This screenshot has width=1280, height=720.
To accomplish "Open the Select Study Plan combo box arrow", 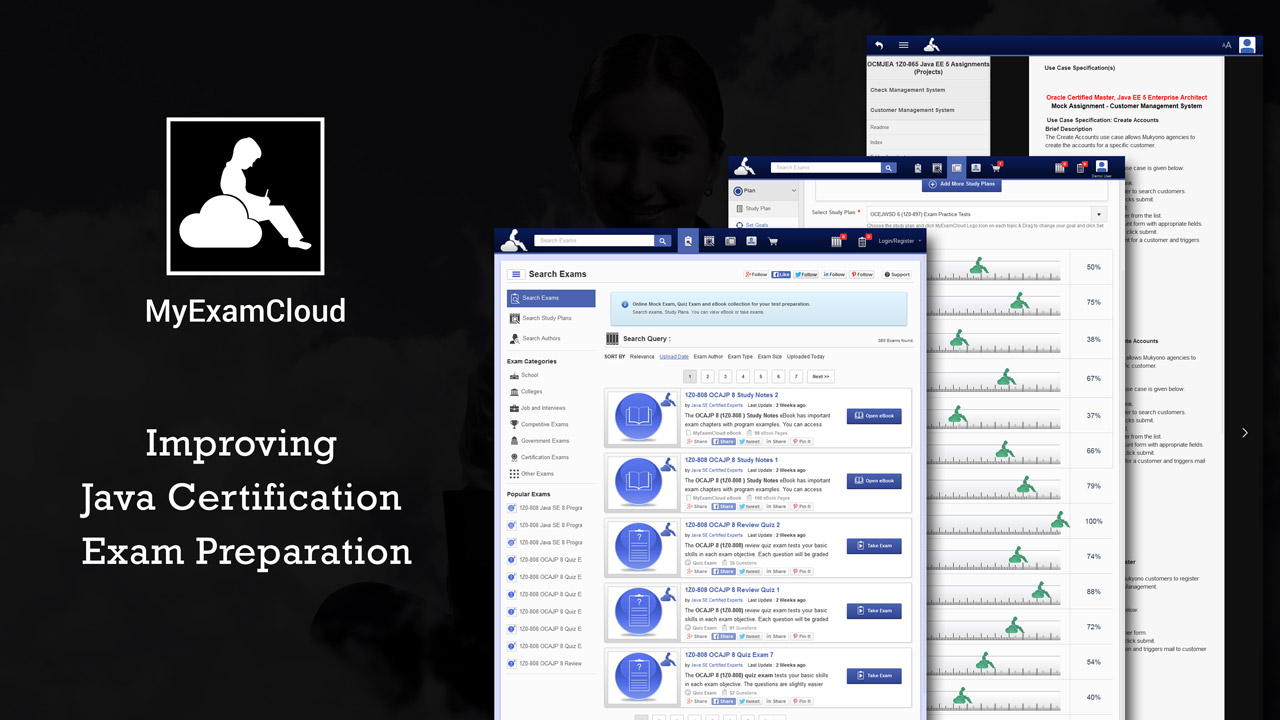I will point(1099,215).
